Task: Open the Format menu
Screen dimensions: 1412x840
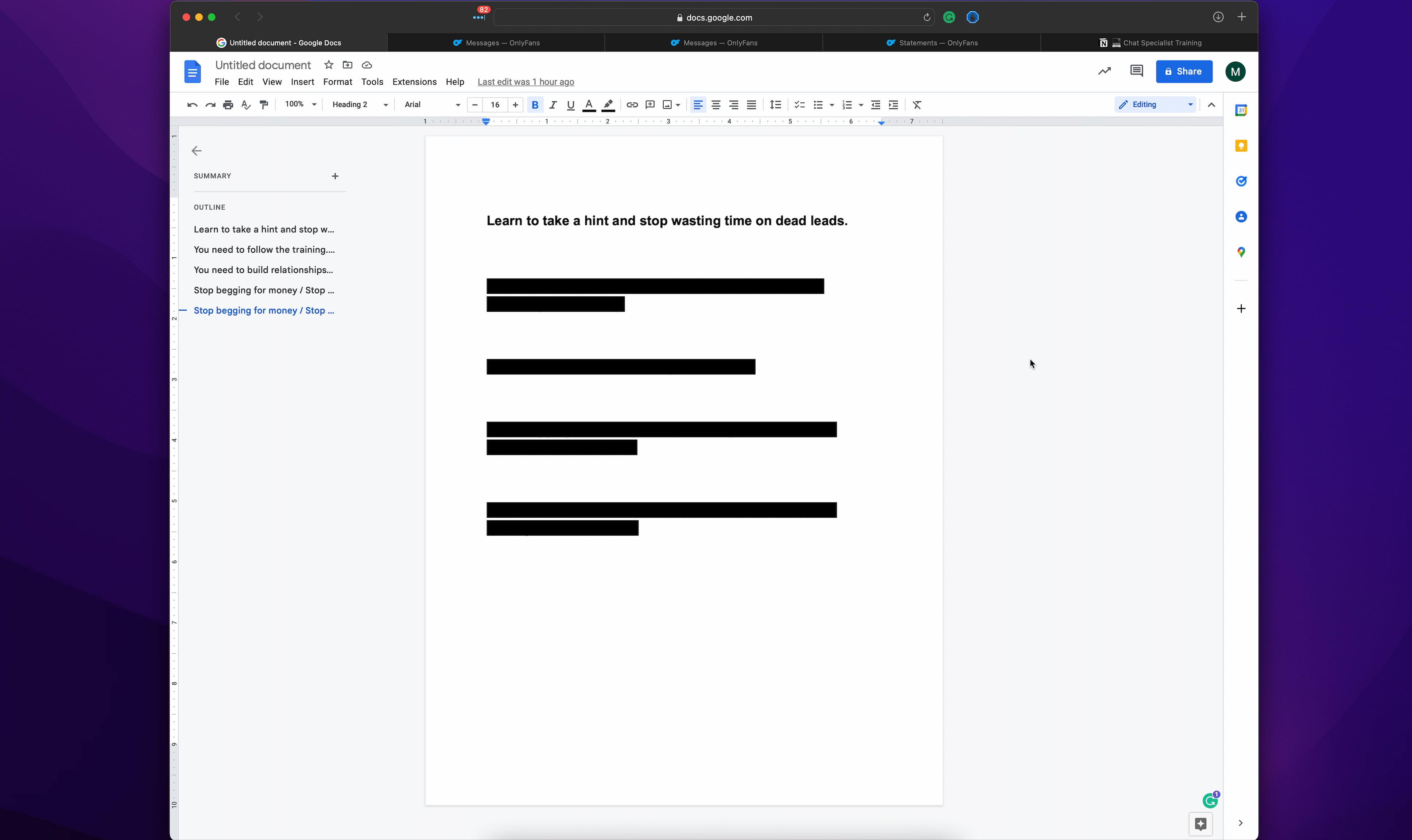Action: point(337,82)
